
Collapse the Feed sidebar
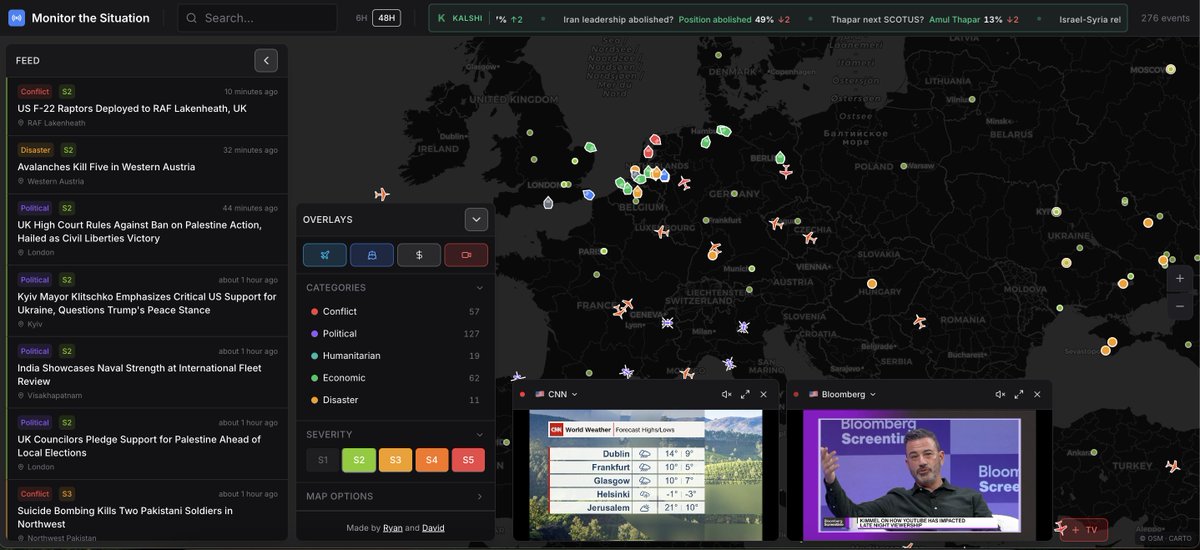[266, 60]
